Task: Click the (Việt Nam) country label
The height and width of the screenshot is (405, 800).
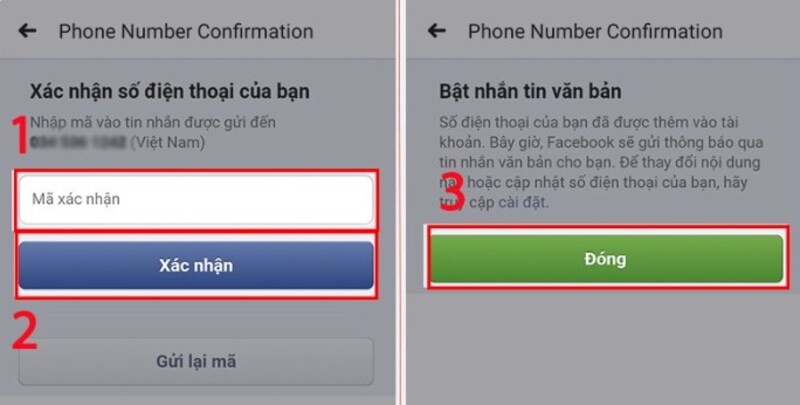Action: 167,143
